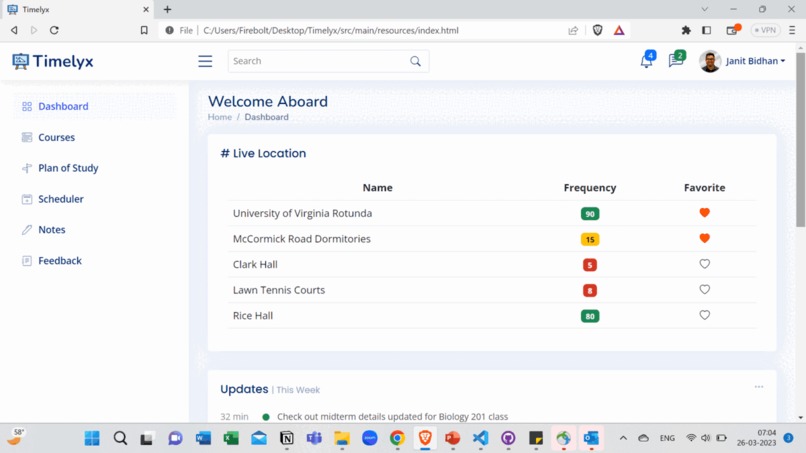
Task: Go back in browser
Action: (14, 30)
